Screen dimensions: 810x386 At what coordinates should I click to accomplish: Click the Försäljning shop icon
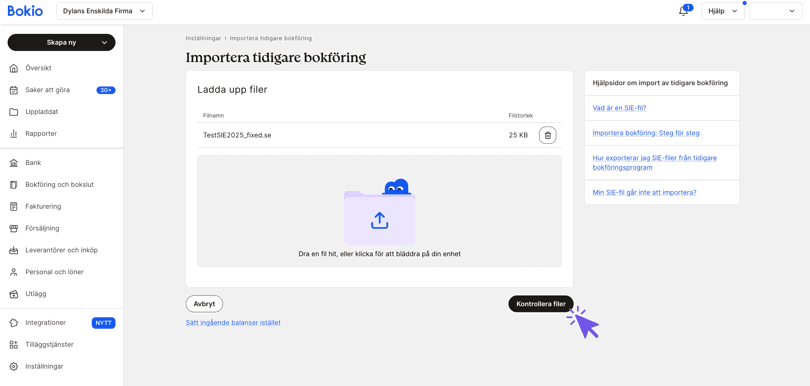pyautogui.click(x=14, y=228)
